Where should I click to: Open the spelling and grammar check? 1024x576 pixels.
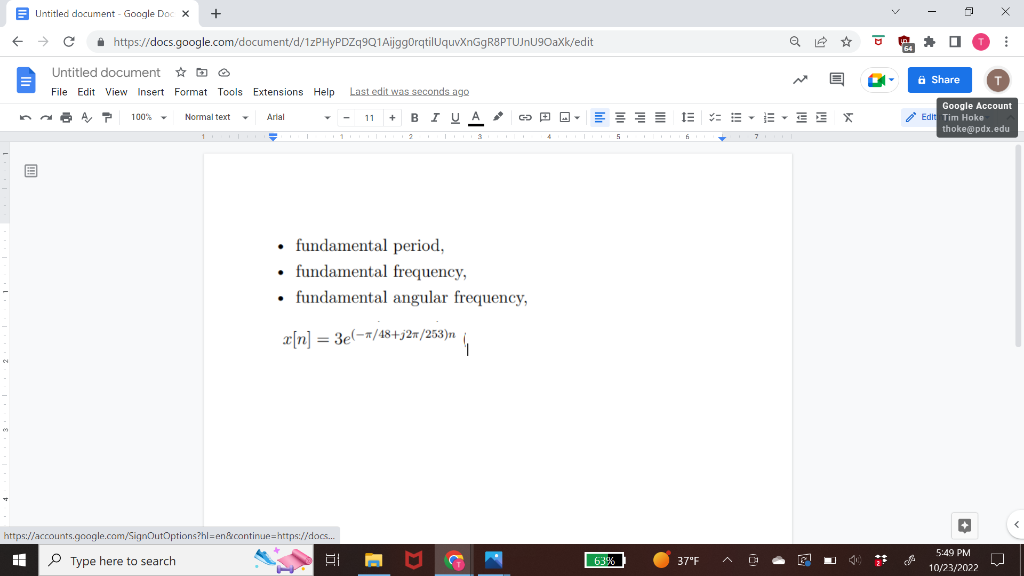pos(86,117)
